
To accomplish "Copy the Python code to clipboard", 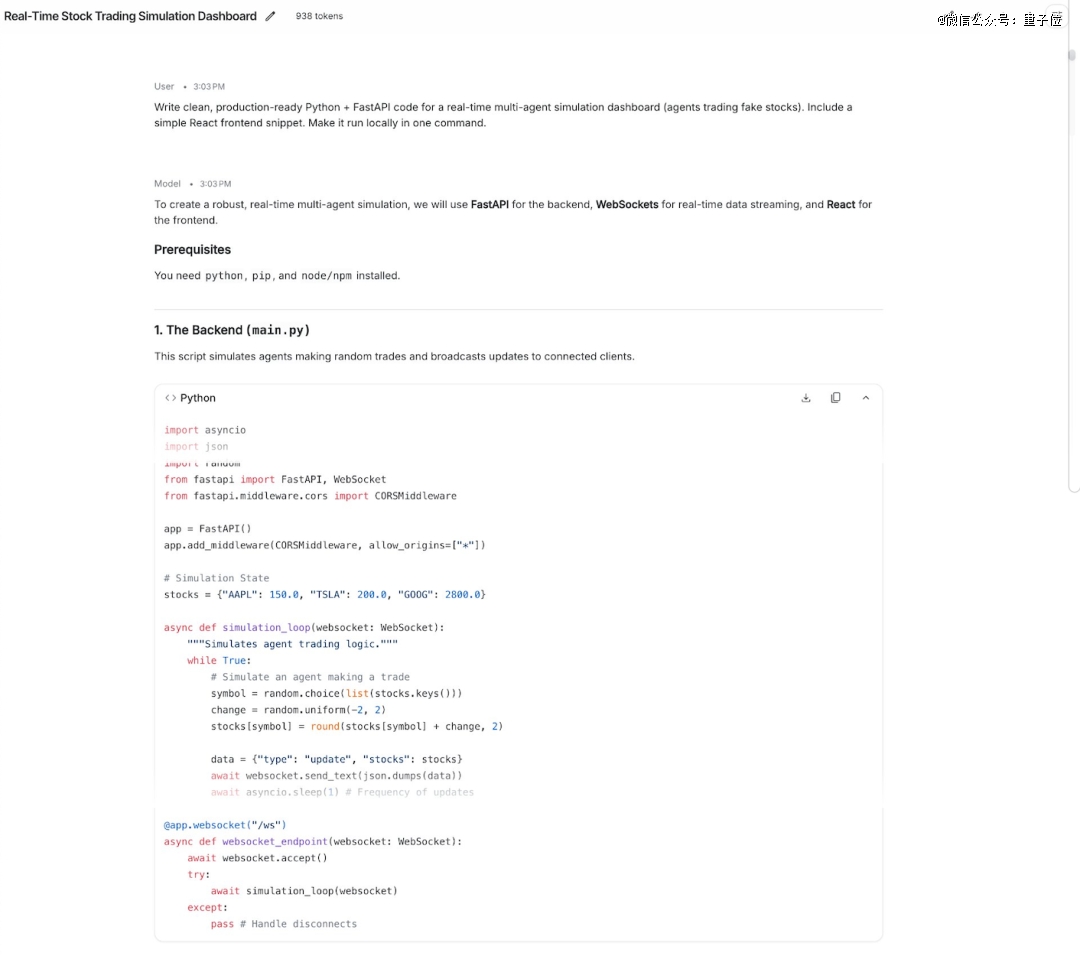I will click(x=836, y=398).
